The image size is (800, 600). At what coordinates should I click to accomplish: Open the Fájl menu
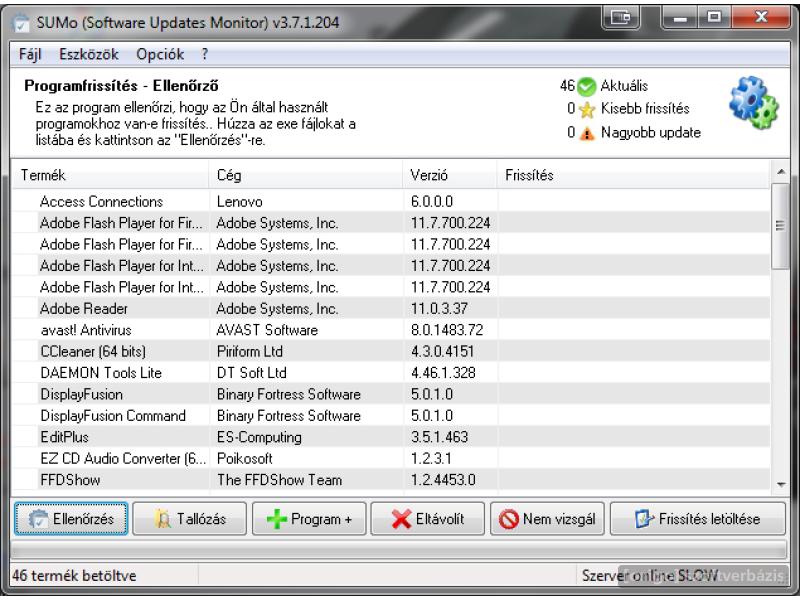click(x=30, y=54)
